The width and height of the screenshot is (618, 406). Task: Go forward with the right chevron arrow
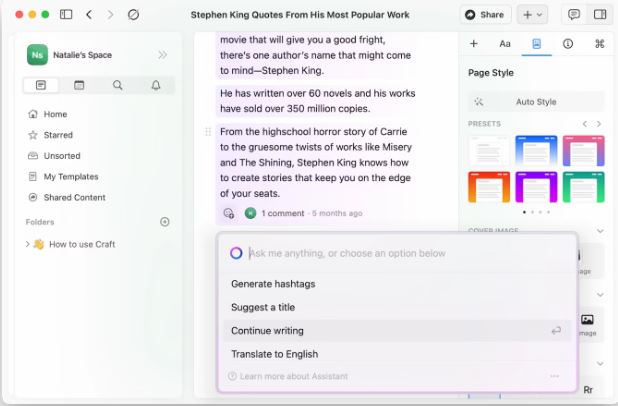[x=110, y=15]
